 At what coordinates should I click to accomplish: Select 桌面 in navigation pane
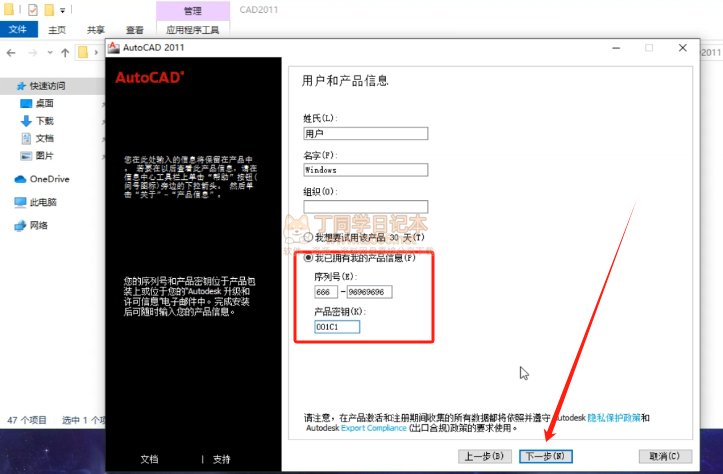click(45, 103)
